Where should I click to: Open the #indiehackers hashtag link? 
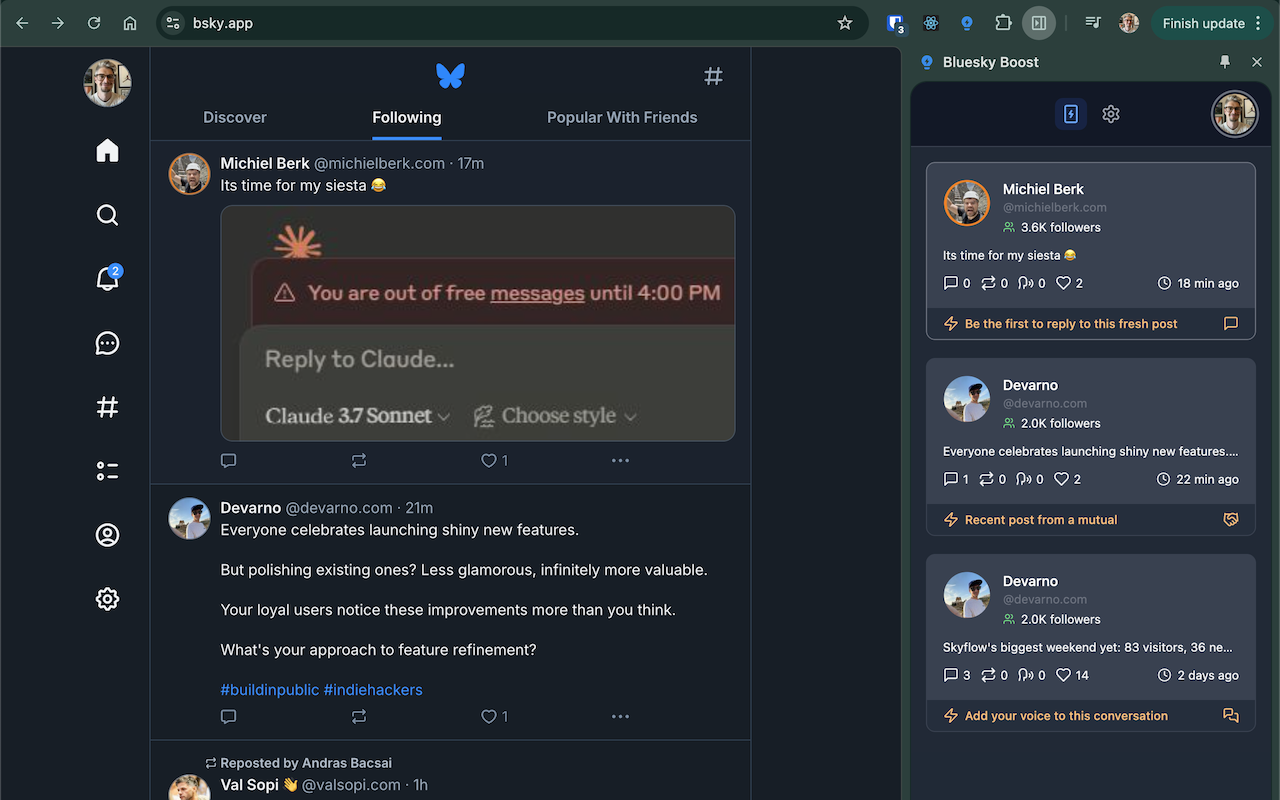click(373, 690)
